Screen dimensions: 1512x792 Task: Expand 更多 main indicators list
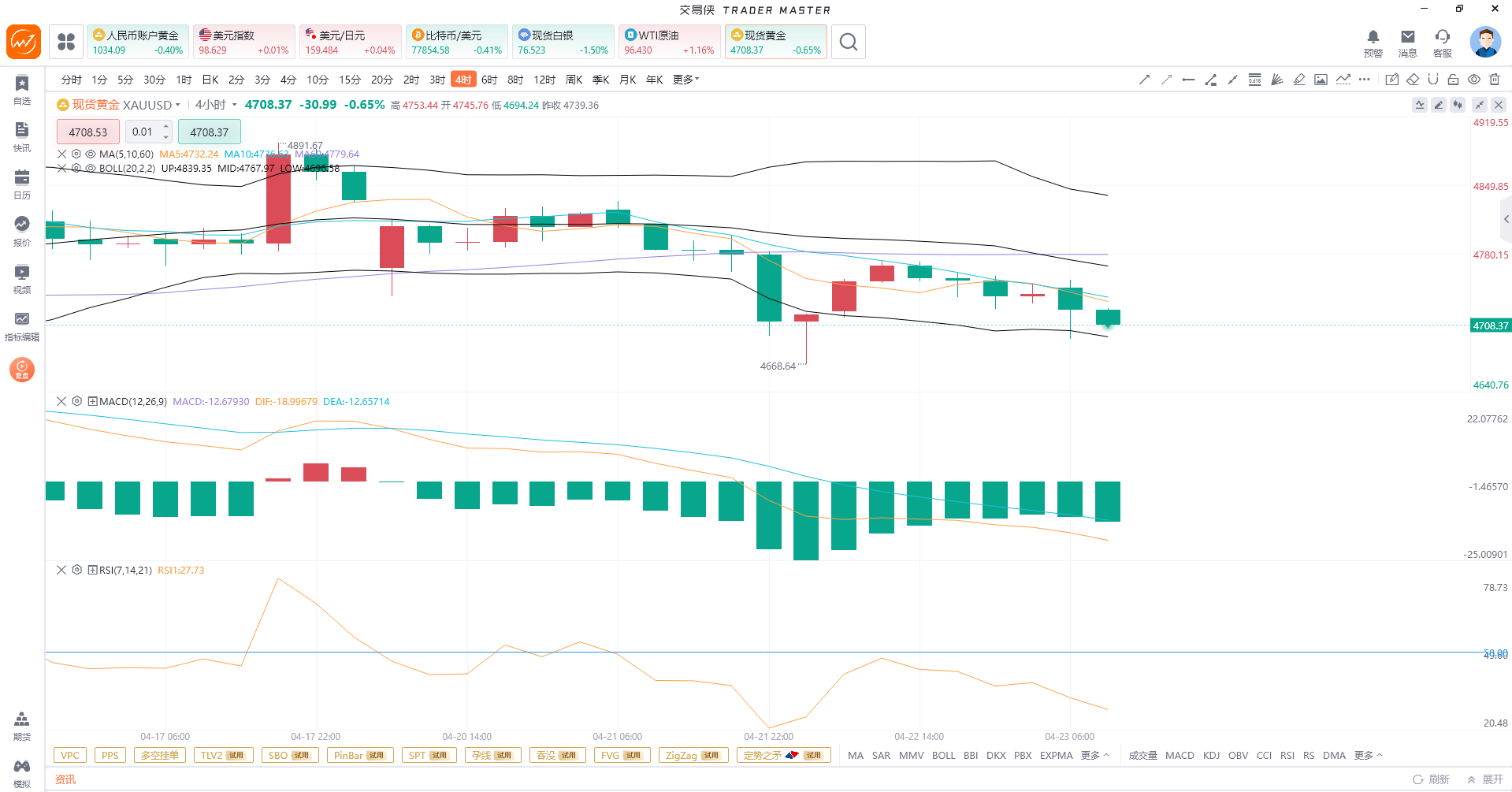point(1095,755)
